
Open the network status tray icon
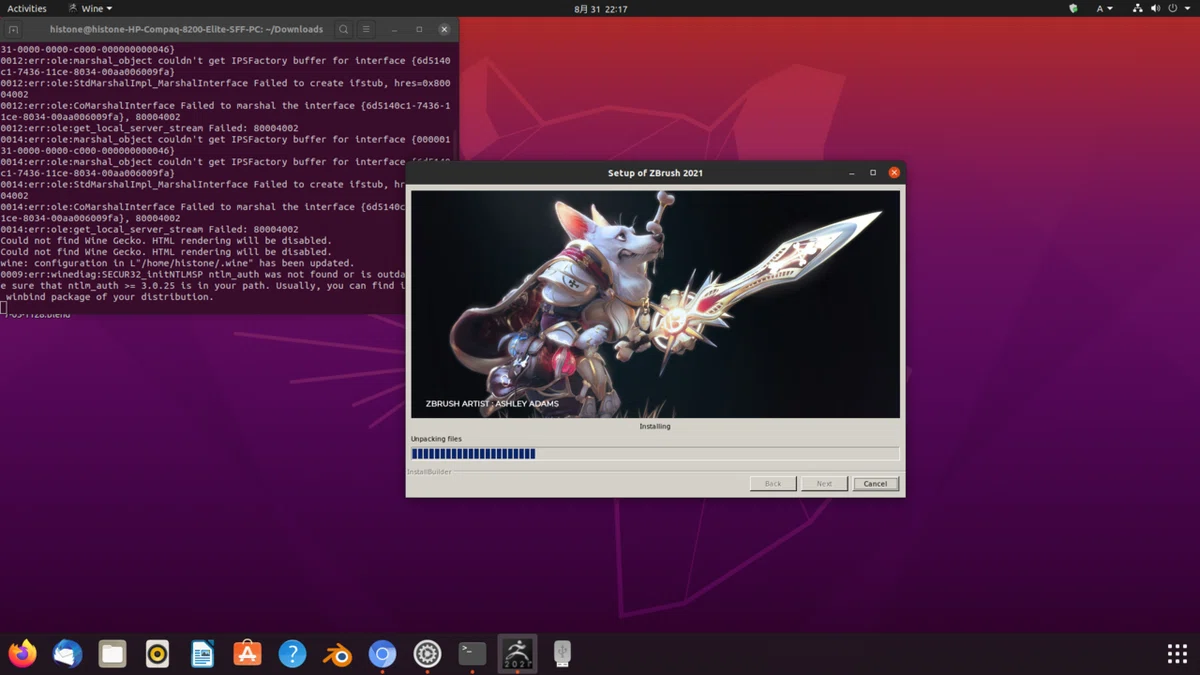(1138, 8)
